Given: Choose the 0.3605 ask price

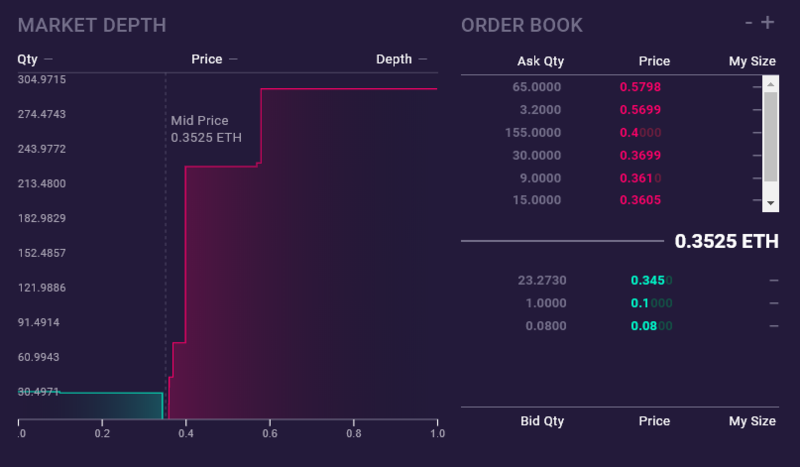Looking at the screenshot, I should [x=640, y=200].
